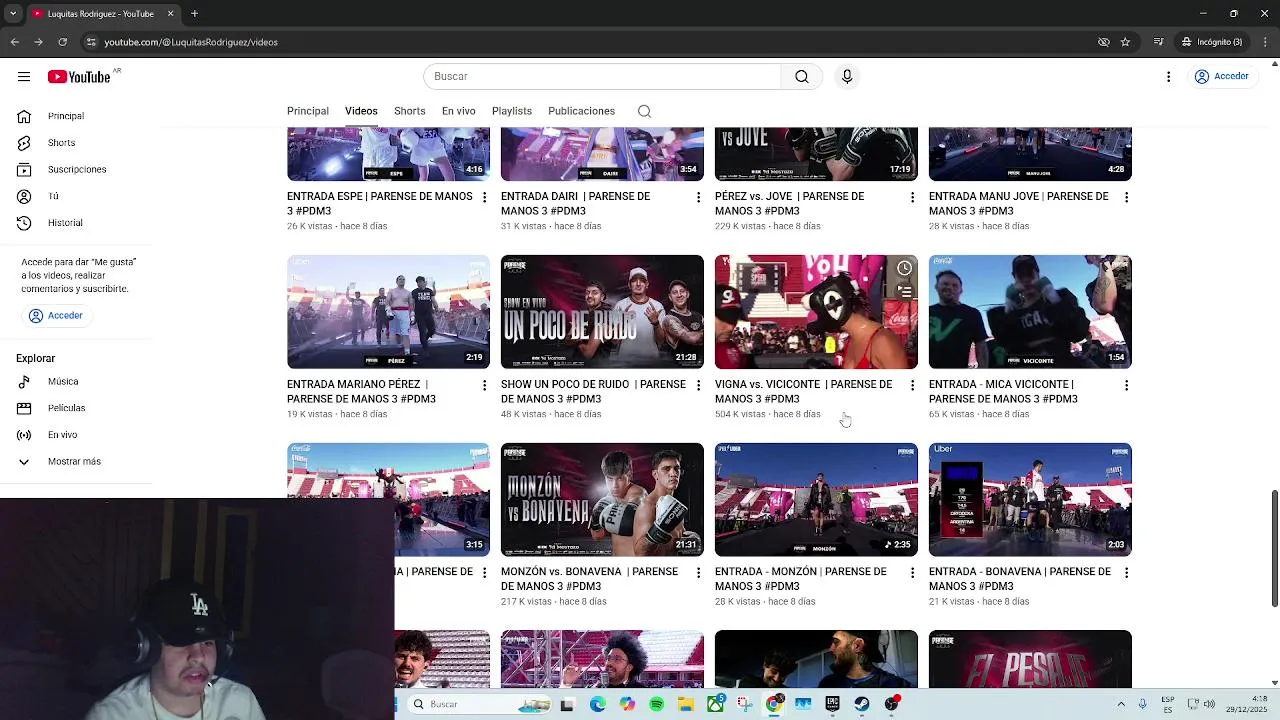The image size is (1280, 720).
Task: Open options for ENTRADA MARIANO PÉREZ video
Action: tap(484, 385)
